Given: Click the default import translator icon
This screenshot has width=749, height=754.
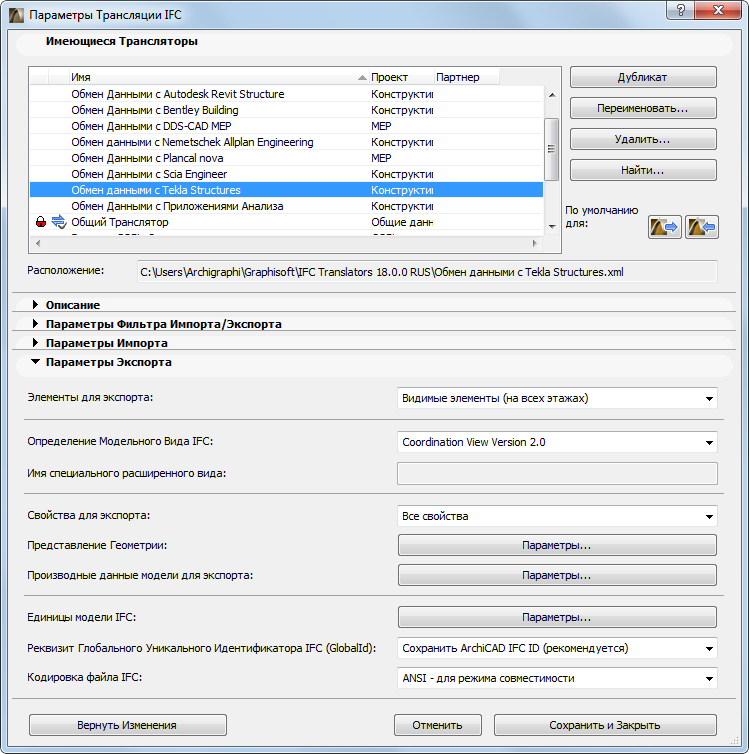Looking at the screenshot, I should pyautogui.click(x=701, y=227).
